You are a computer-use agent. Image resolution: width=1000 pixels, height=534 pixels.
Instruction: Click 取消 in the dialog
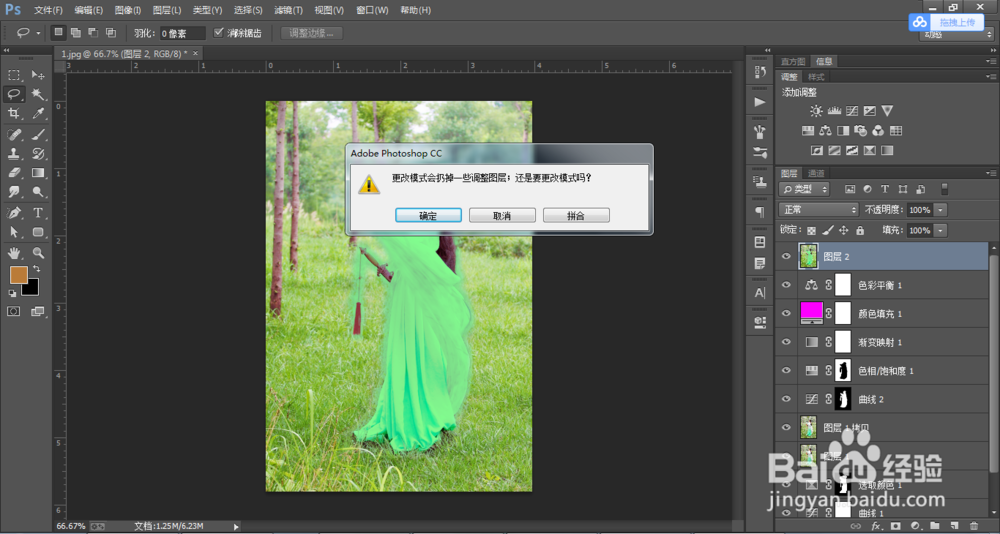tap(503, 216)
